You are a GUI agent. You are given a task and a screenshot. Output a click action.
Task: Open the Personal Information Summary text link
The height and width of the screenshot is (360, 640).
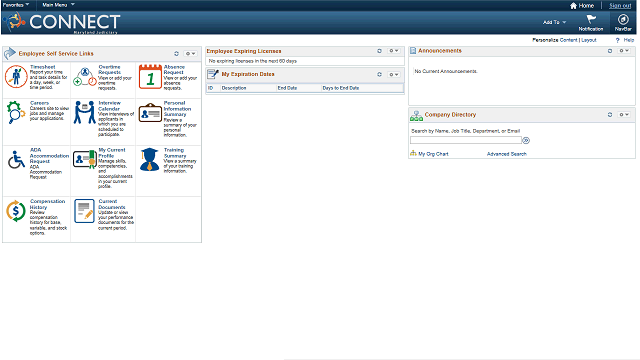(177, 109)
